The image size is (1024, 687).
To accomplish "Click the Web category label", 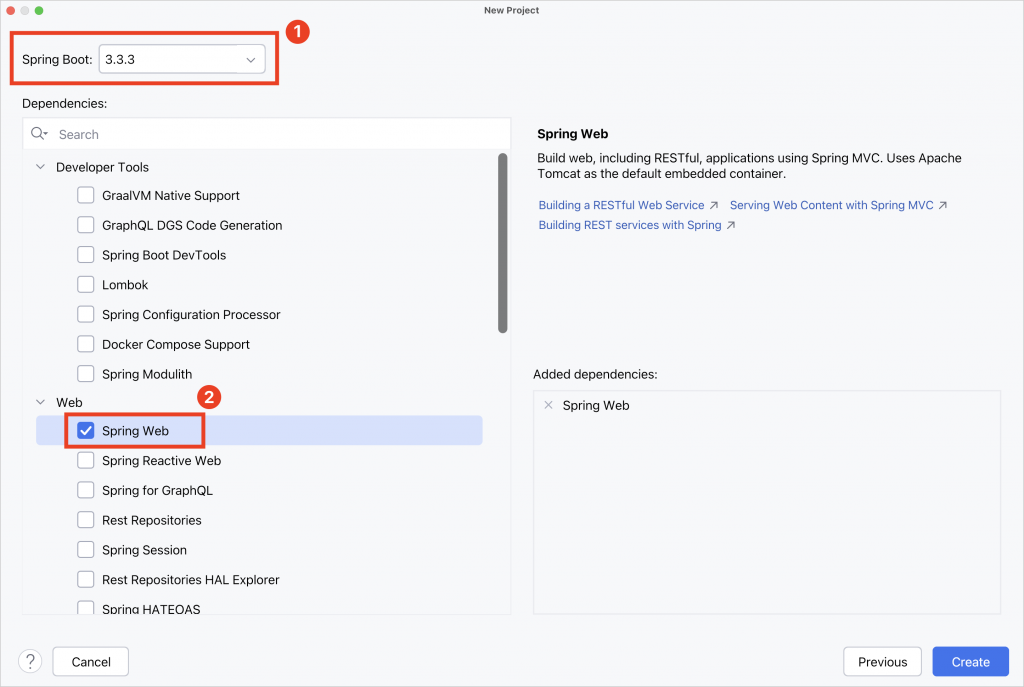I will click(x=69, y=402).
